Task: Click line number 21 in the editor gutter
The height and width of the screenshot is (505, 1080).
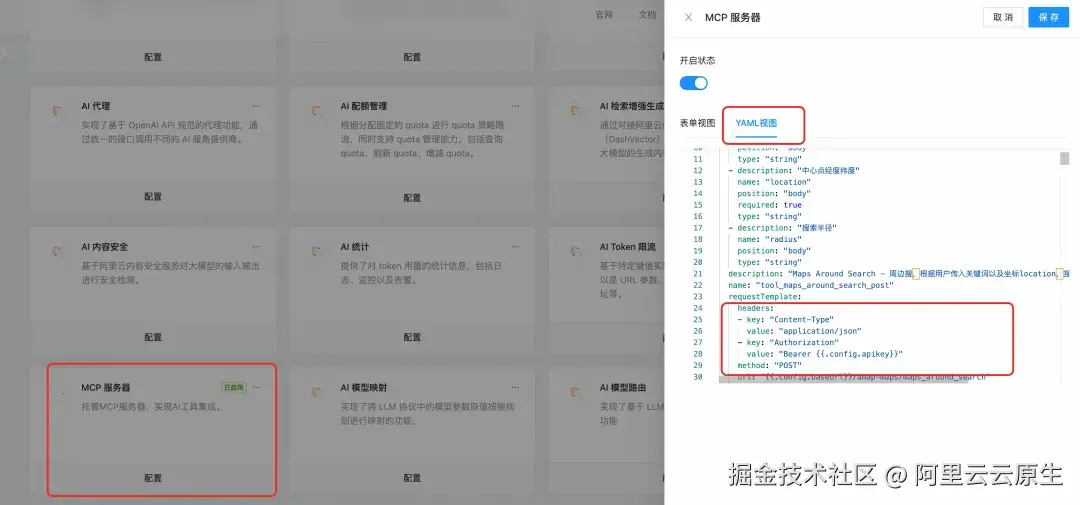Action: [698, 274]
